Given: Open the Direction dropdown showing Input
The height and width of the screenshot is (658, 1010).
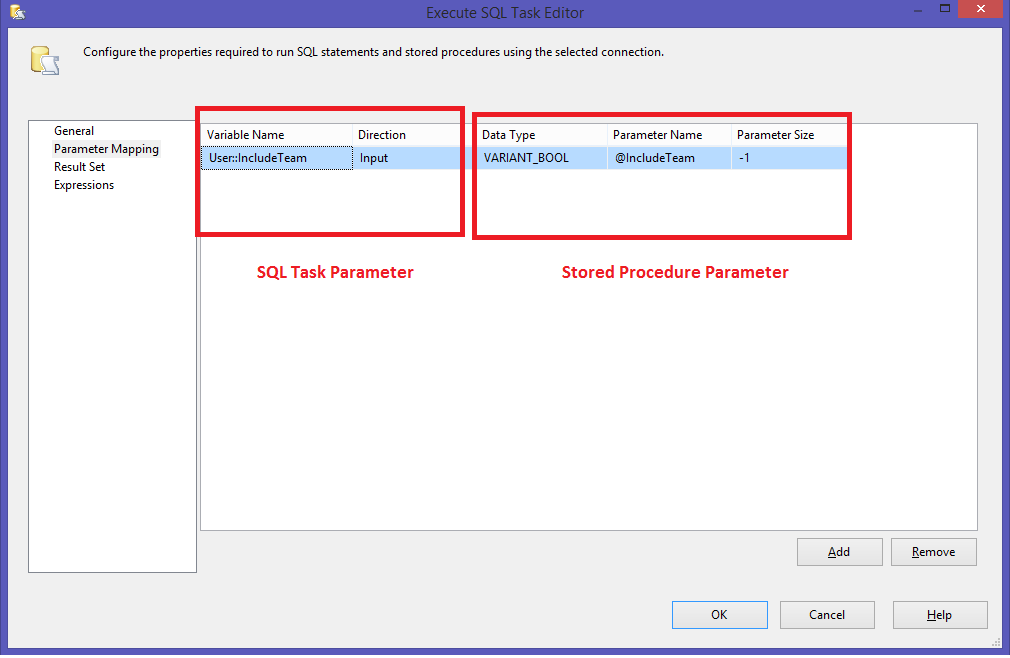Looking at the screenshot, I should tap(400, 157).
